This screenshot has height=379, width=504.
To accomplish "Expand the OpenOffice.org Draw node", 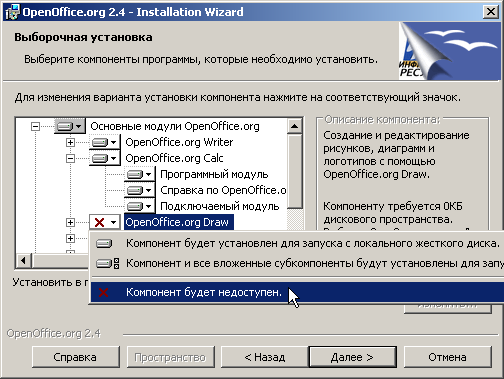I will pyautogui.click(x=70, y=222).
